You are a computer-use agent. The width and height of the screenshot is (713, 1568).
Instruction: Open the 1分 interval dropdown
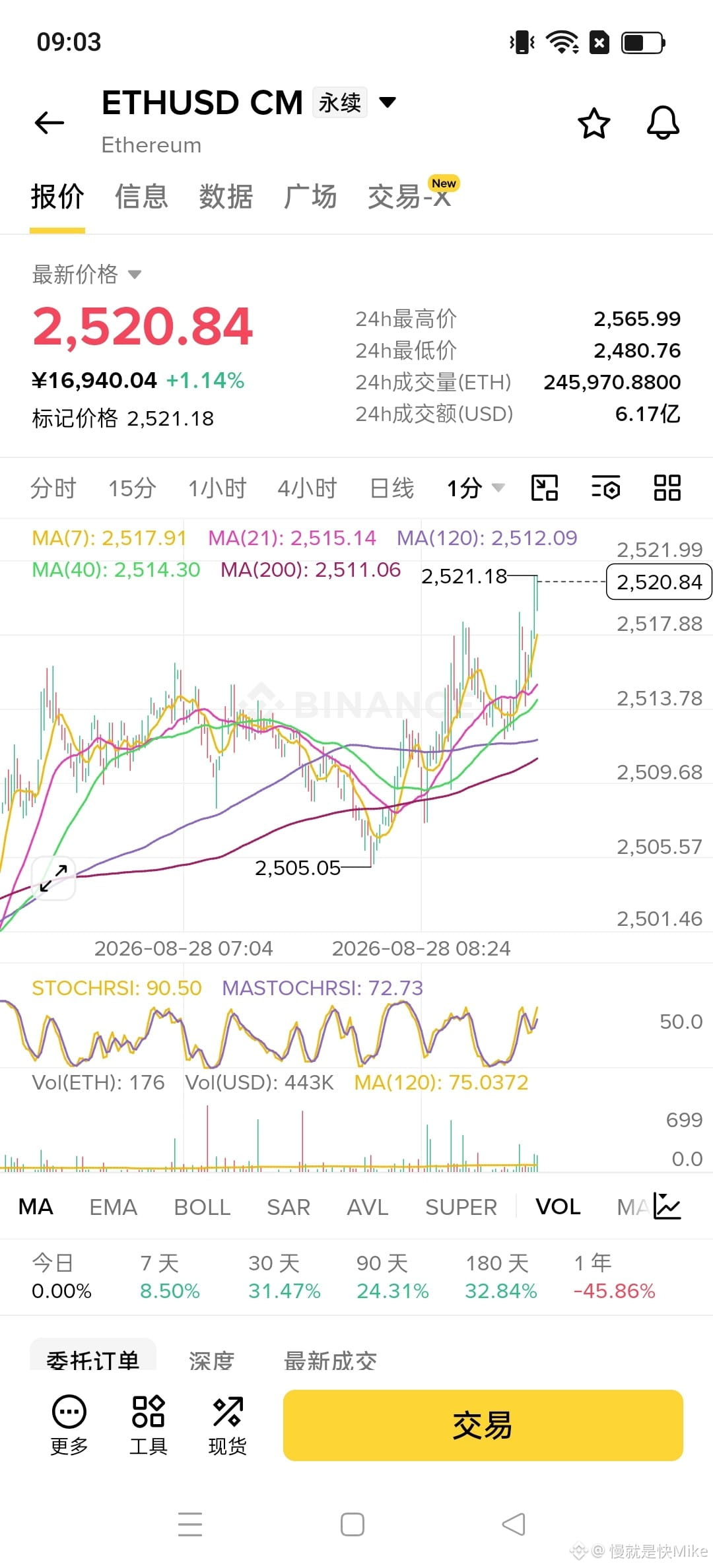[476, 488]
